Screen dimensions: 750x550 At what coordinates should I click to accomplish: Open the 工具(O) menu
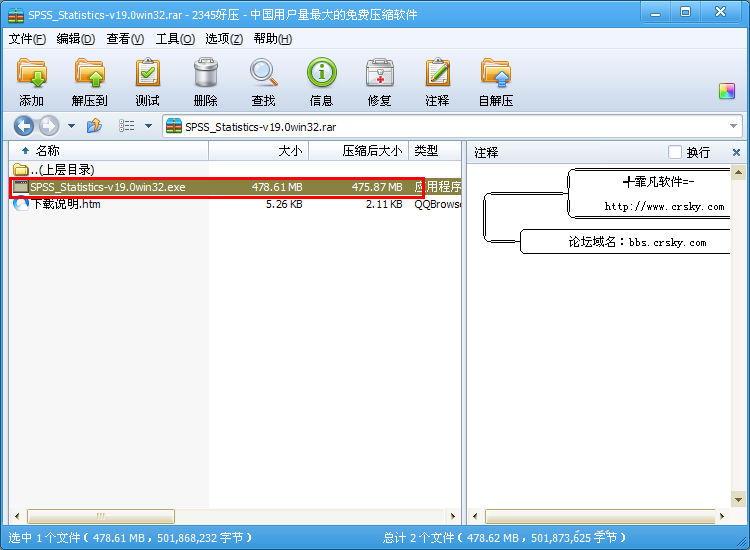click(x=175, y=39)
